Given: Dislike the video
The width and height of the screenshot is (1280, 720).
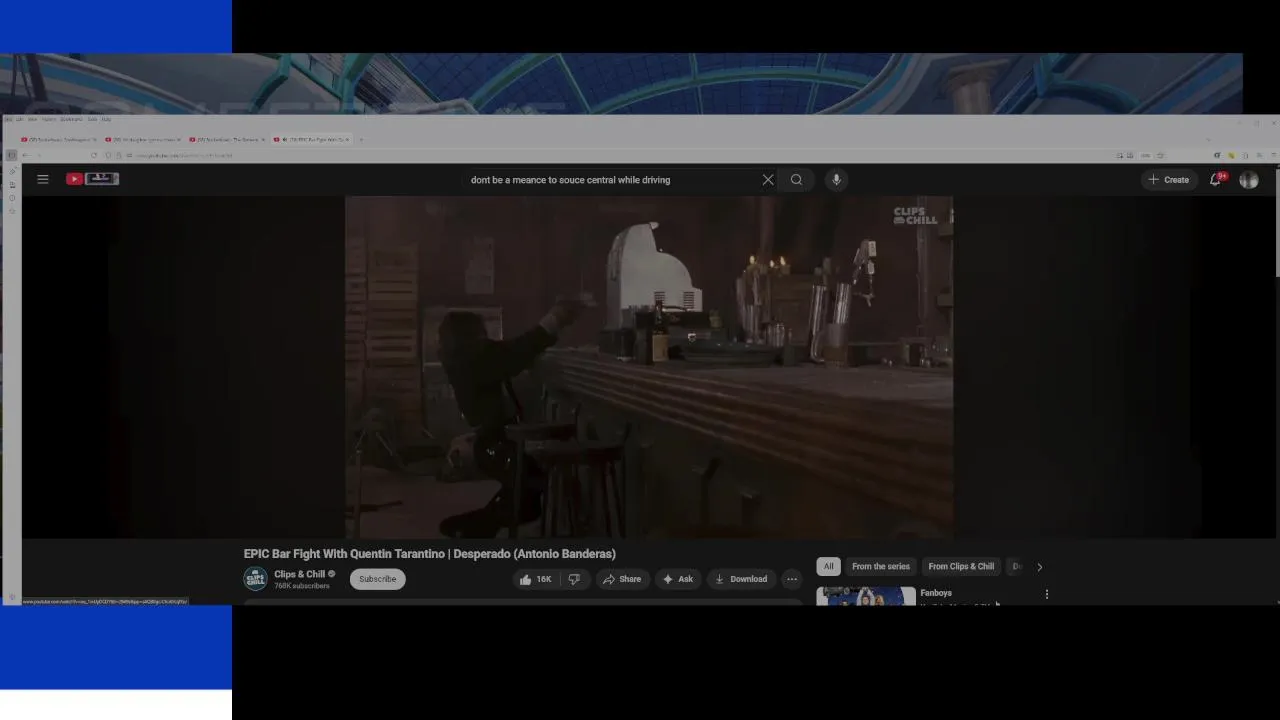Looking at the screenshot, I should point(574,579).
